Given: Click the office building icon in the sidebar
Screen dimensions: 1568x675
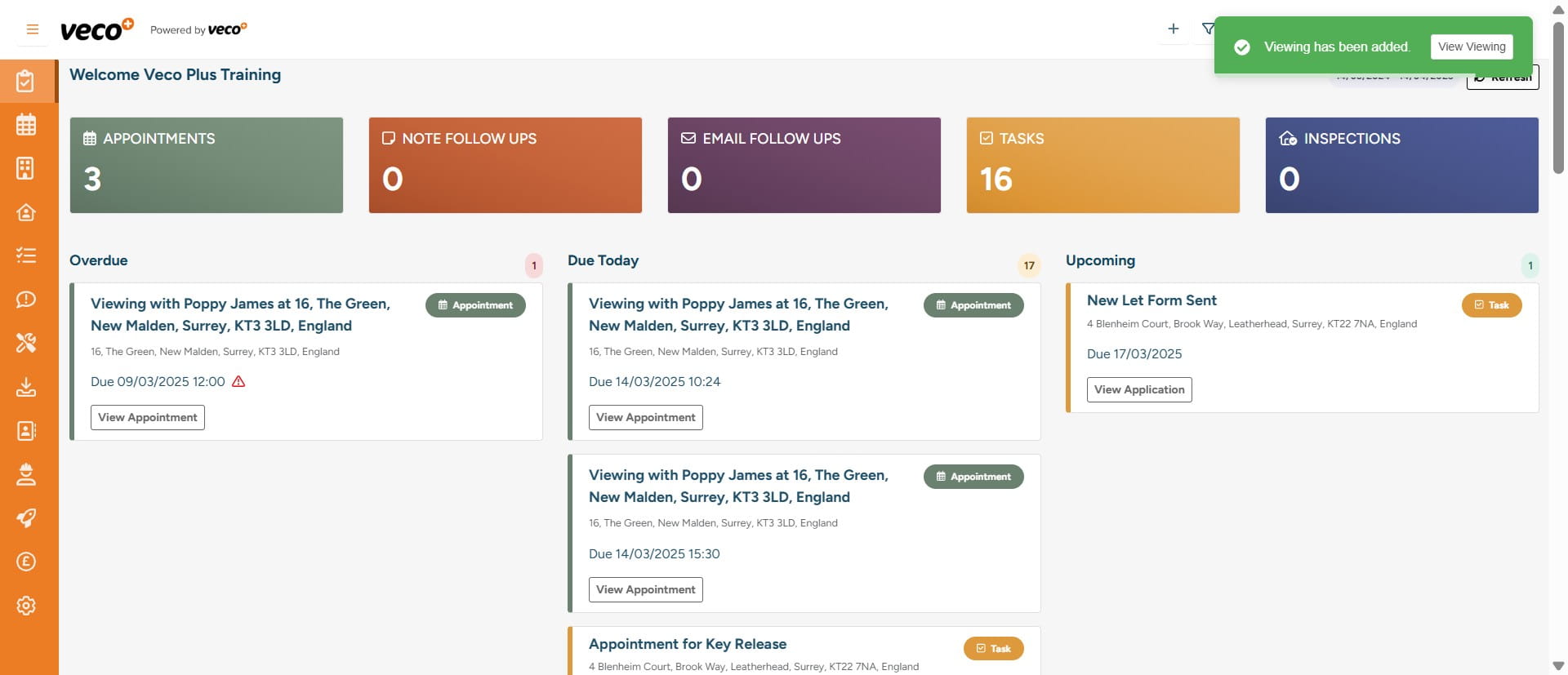Looking at the screenshot, I should tap(26, 168).
